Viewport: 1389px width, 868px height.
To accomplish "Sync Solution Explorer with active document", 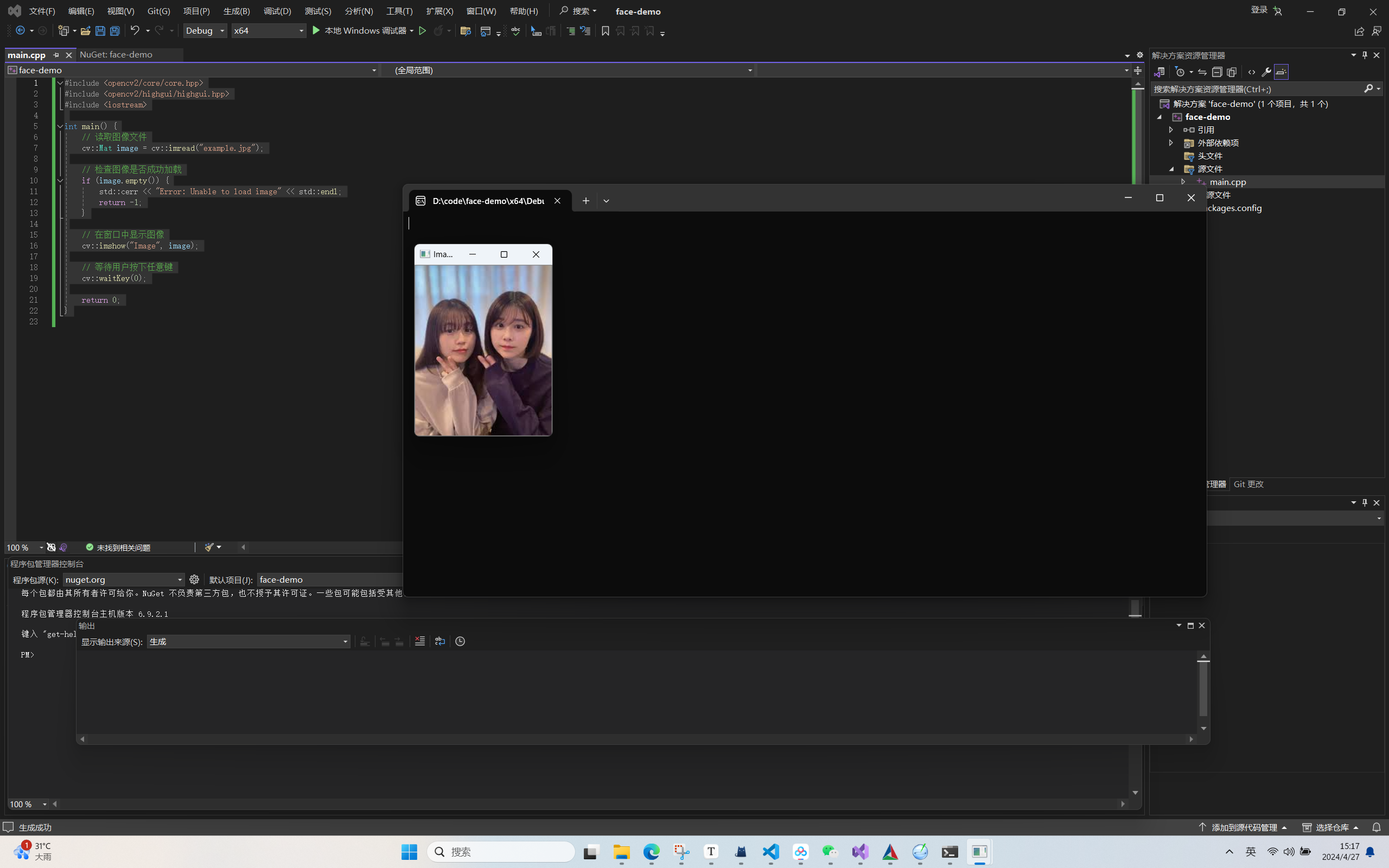I will (x=1202, y=72).
